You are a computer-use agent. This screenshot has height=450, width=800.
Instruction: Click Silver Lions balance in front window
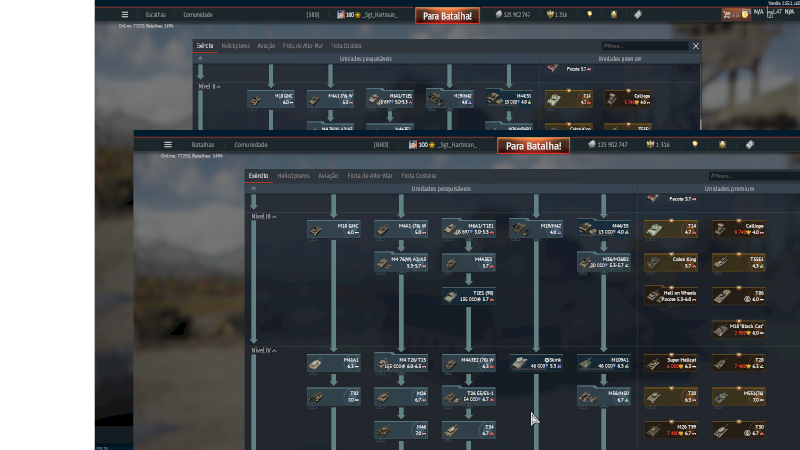[608, 145]
